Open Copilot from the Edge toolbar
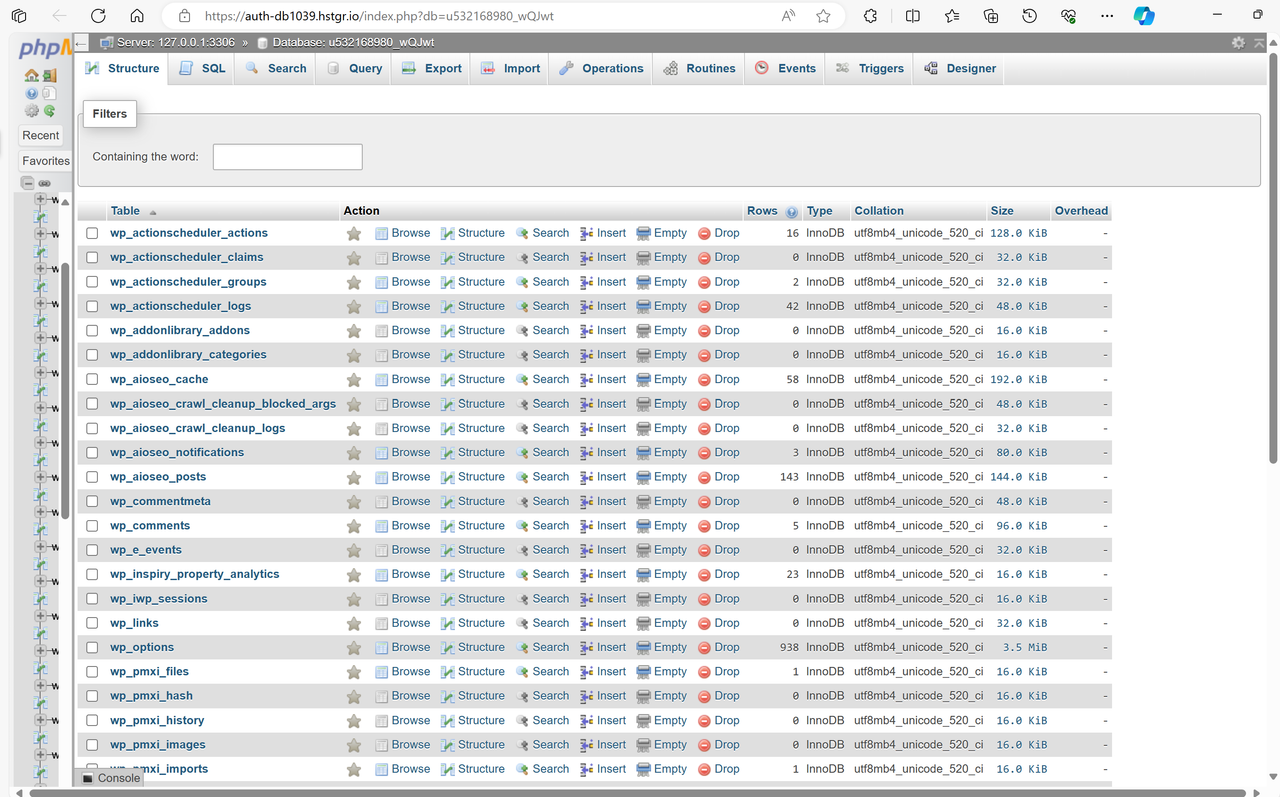The image size is (1280, 797). click(x=1143, y=16)
